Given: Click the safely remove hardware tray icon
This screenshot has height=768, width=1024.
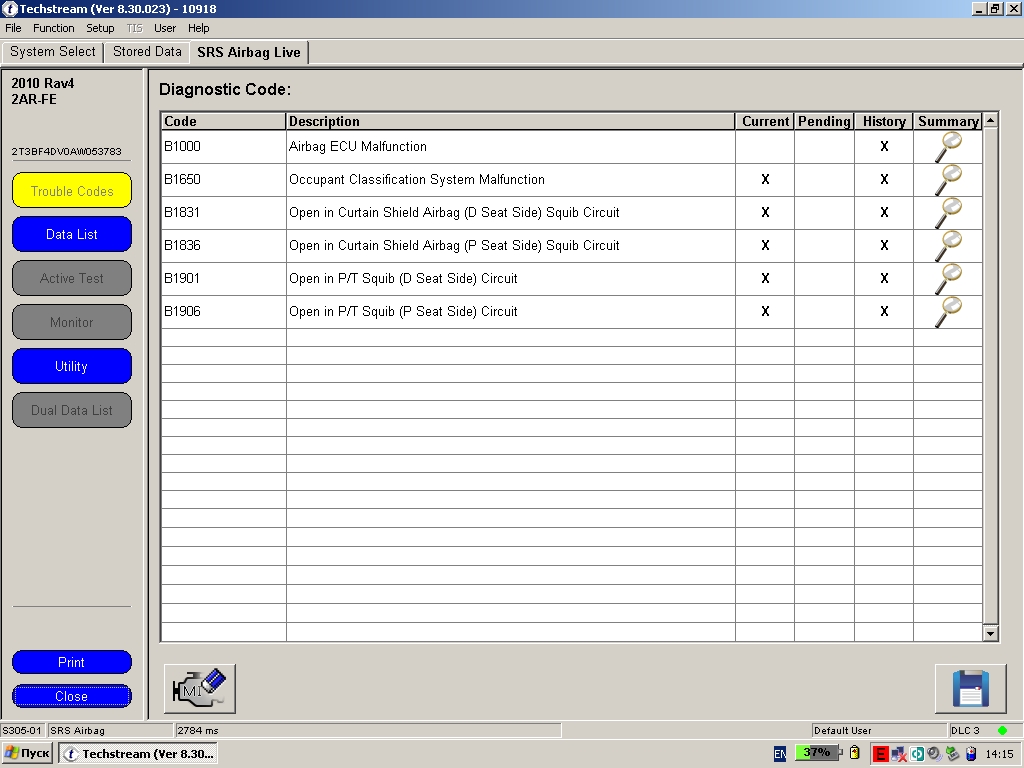Looking at the screenshot, I should tap(952, 754).
